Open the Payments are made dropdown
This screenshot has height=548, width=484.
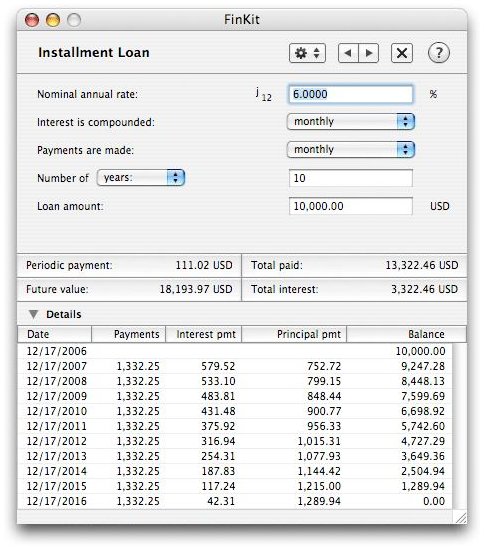click(x=351, y=150)
